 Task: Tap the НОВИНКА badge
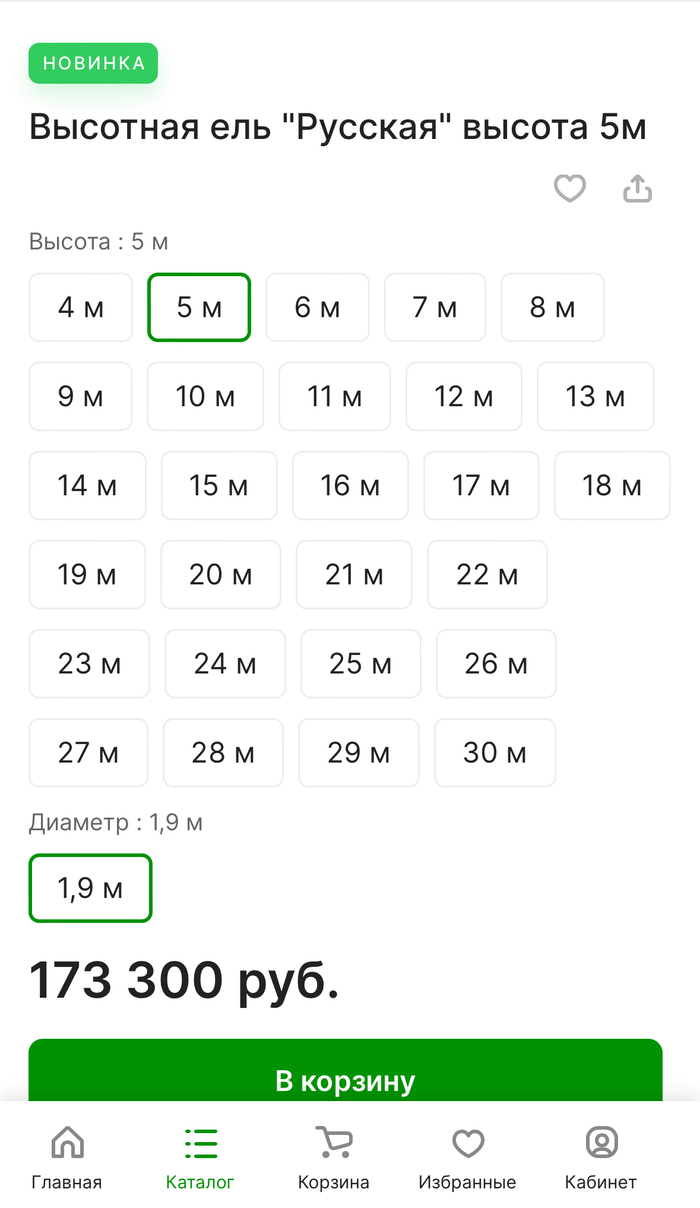[94, 63]
